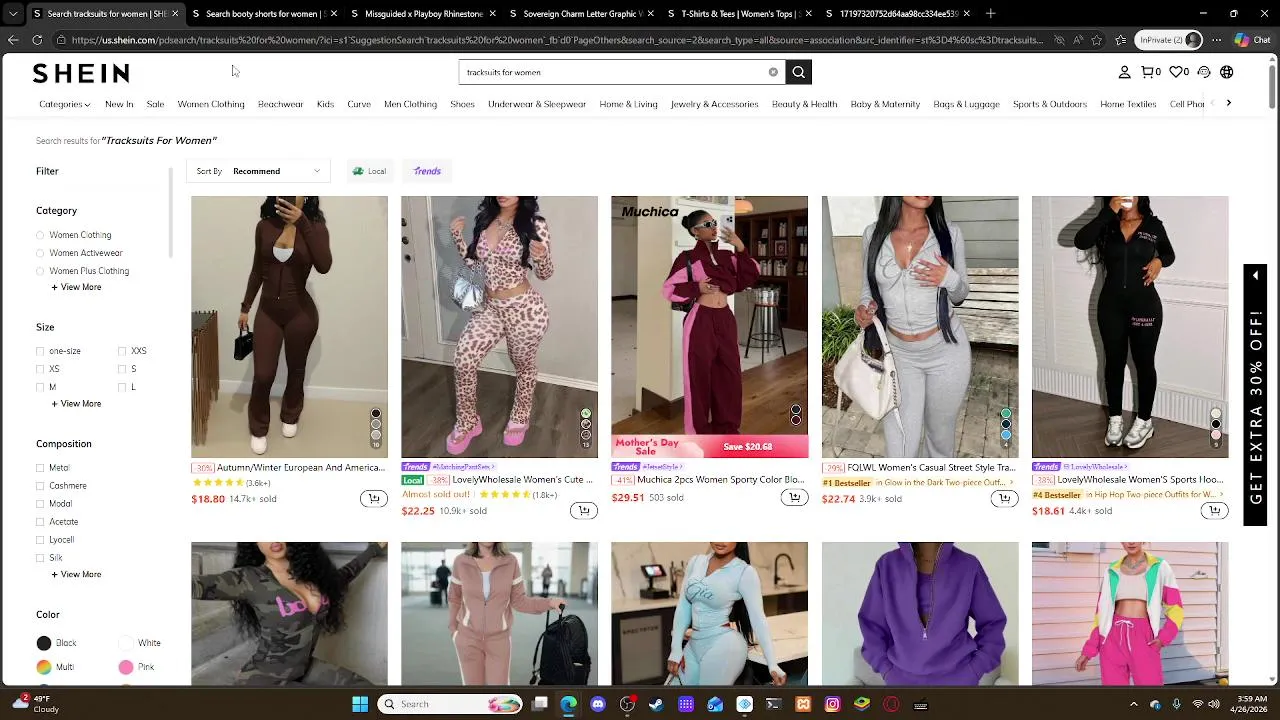Clear the search field with the X icon
The image size is (1280, 720).
[x=773, y=72]
